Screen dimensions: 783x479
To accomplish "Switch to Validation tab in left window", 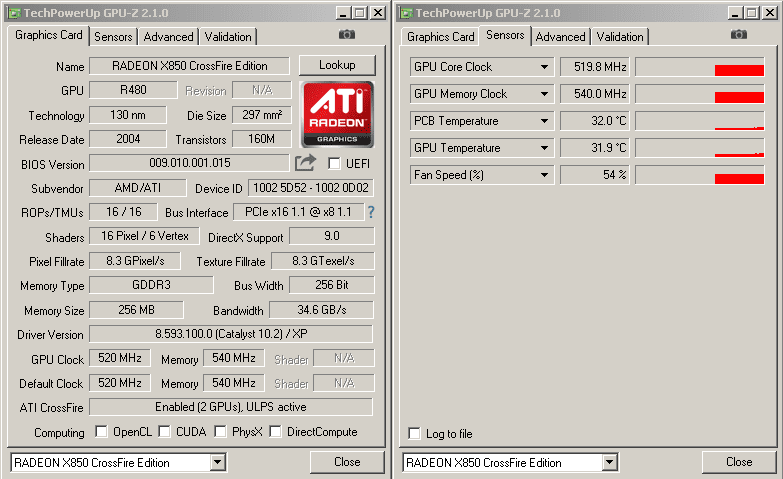I will [228, 37].
